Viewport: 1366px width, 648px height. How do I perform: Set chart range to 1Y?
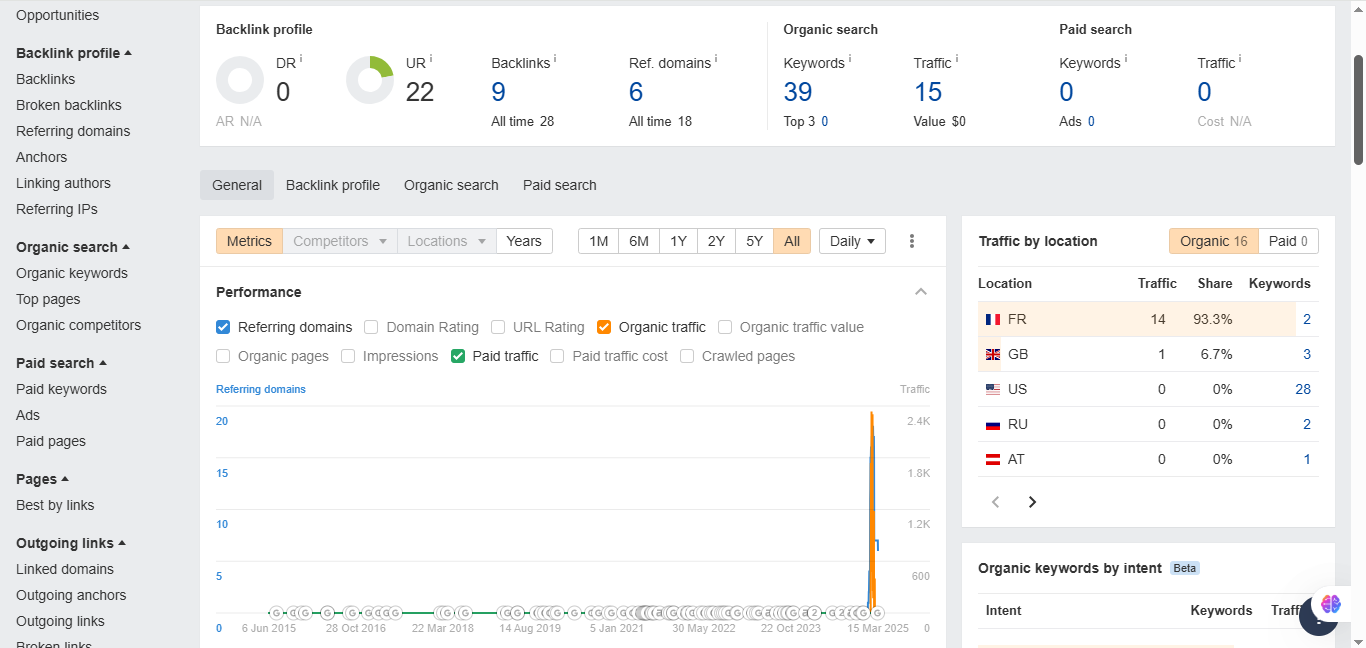click(679, 241)
